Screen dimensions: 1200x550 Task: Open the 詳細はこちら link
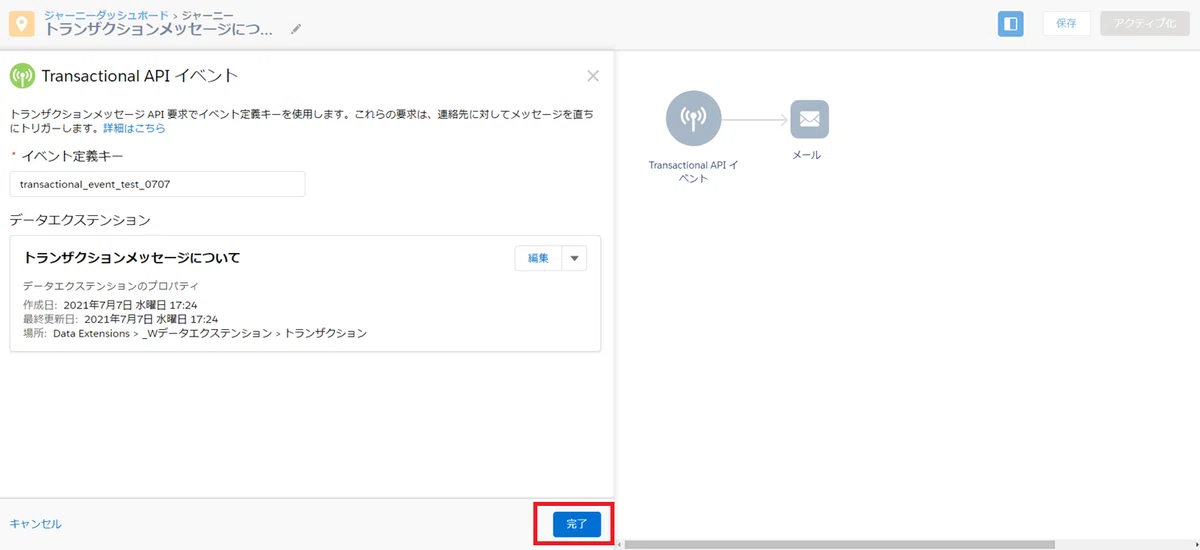[134, 129]
